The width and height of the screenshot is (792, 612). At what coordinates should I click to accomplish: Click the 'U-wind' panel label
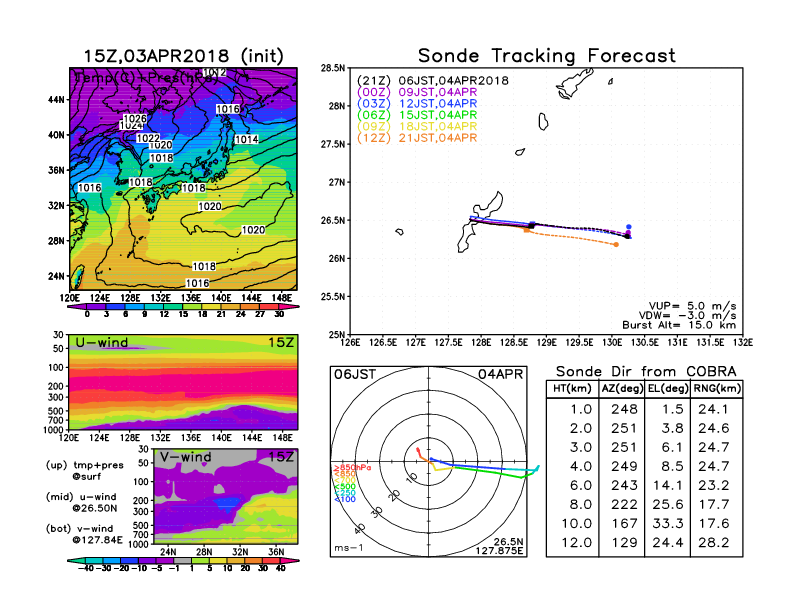point(102,342)
